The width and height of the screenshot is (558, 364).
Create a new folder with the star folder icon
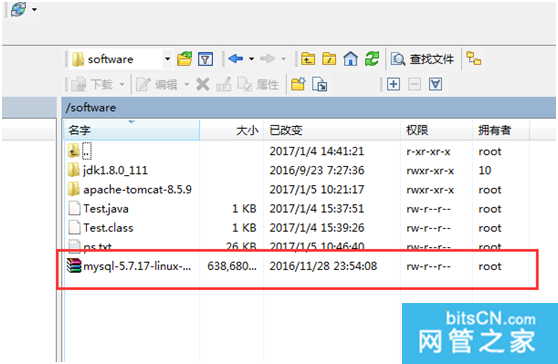(298, 84)
